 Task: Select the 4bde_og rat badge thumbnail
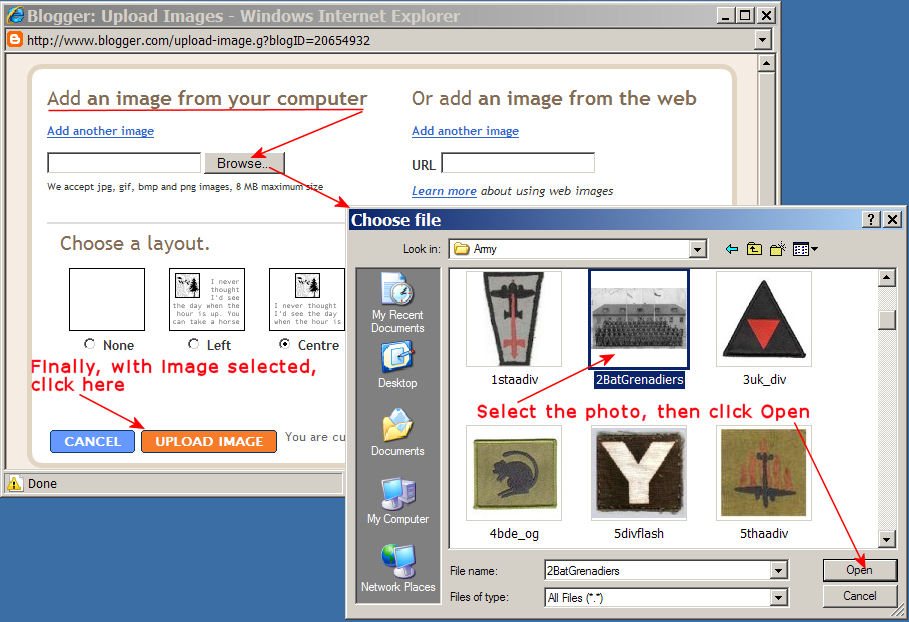(514, 473)
